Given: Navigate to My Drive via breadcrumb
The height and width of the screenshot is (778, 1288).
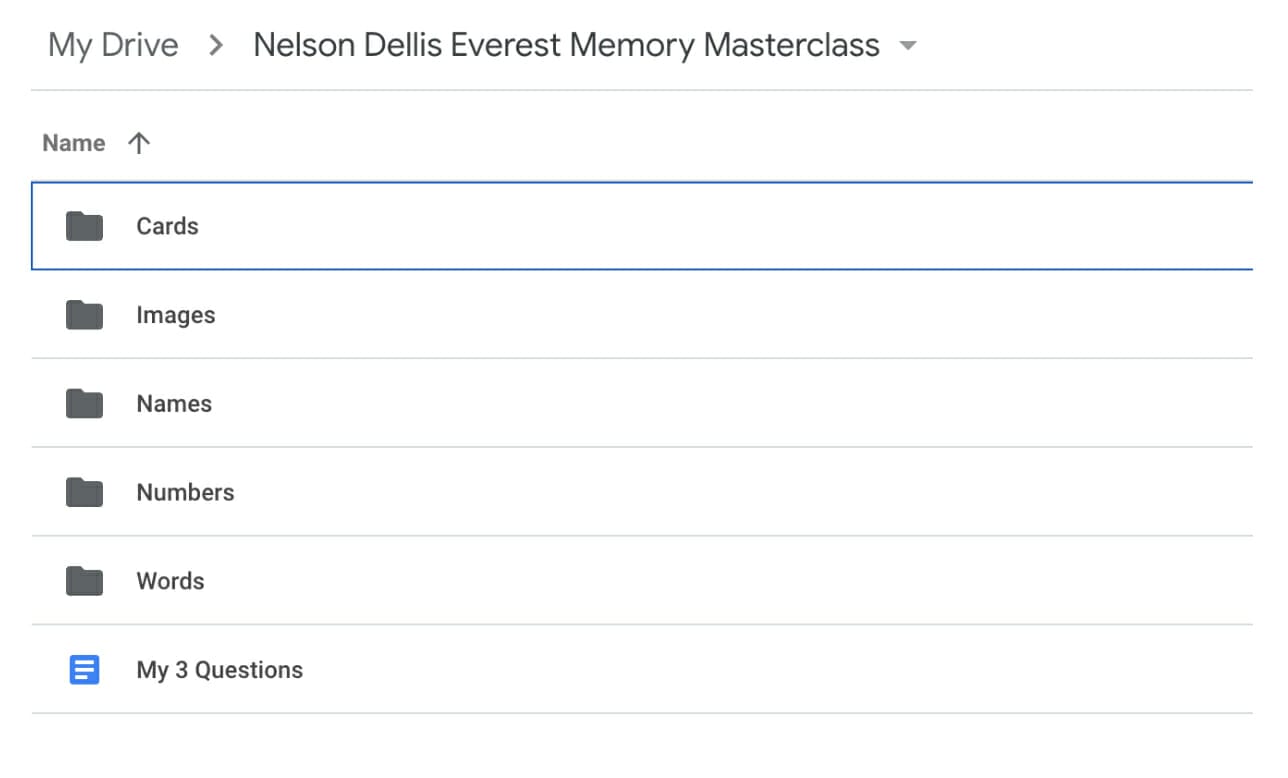Looking at the screenshot, I should click(x=113, y=45).
